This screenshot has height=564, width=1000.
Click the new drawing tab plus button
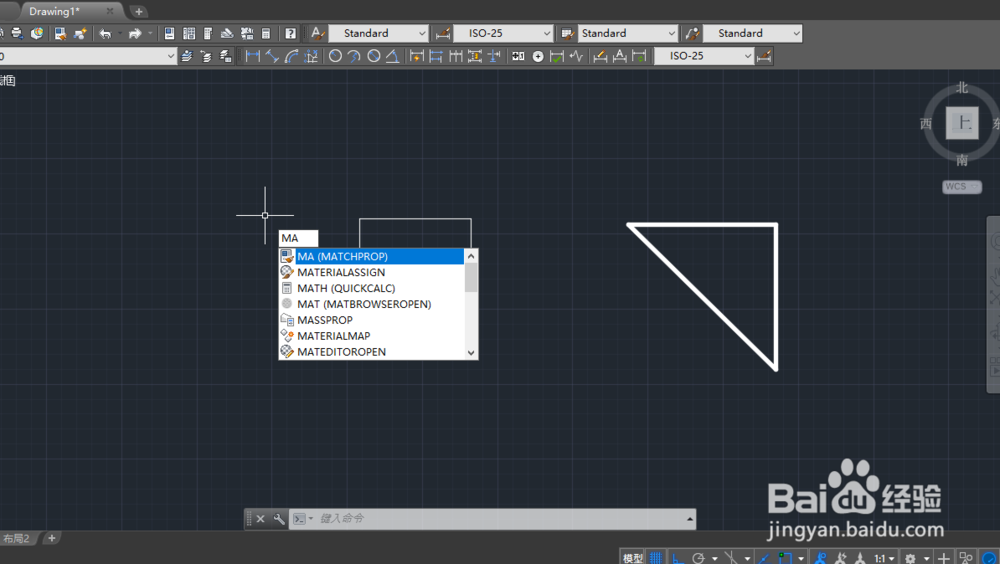pyautogui.click(x=138, y=11)
